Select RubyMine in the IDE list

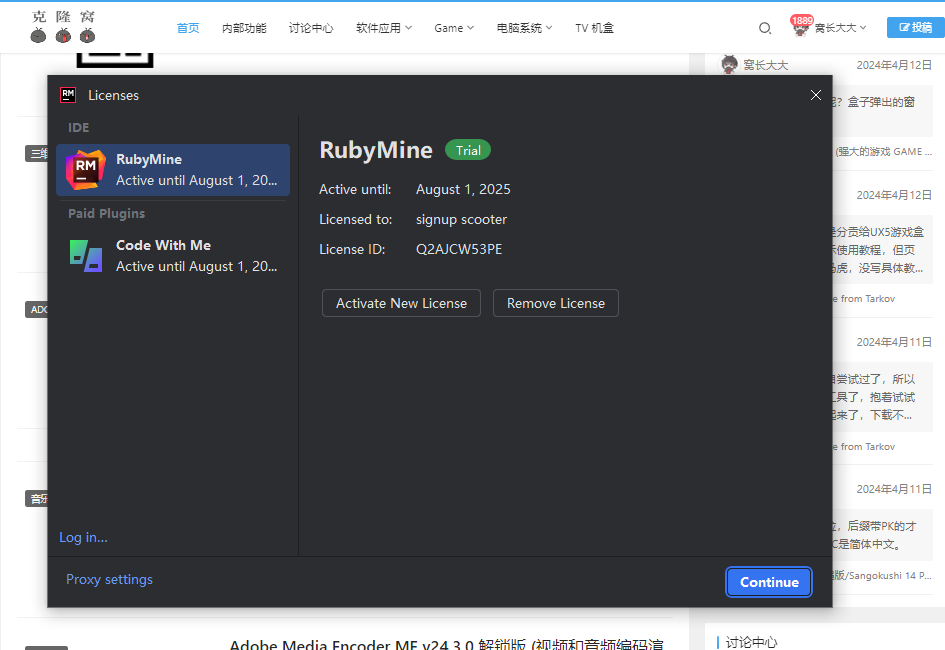pos(173,170)
